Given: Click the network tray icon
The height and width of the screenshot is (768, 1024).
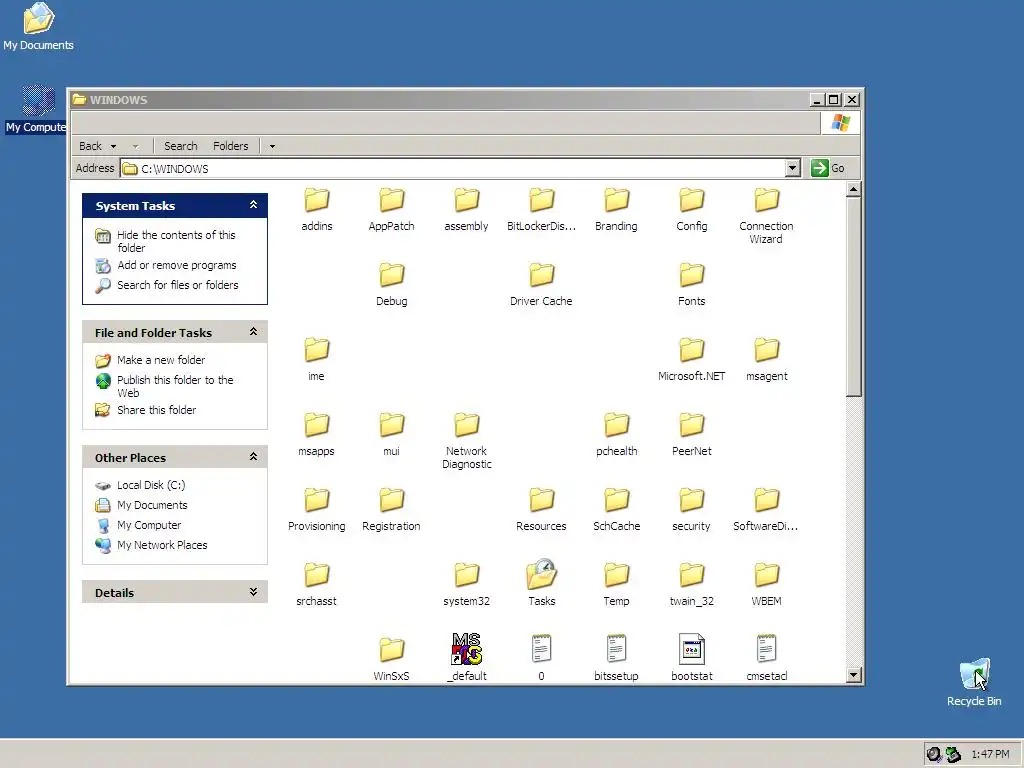Looking at the screenshot, I should [953, 754].
